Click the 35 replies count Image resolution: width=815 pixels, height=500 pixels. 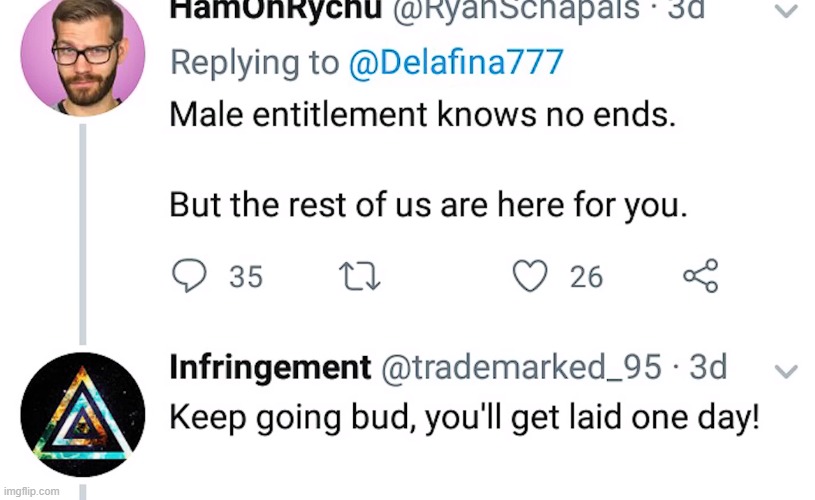coord(246,277)
